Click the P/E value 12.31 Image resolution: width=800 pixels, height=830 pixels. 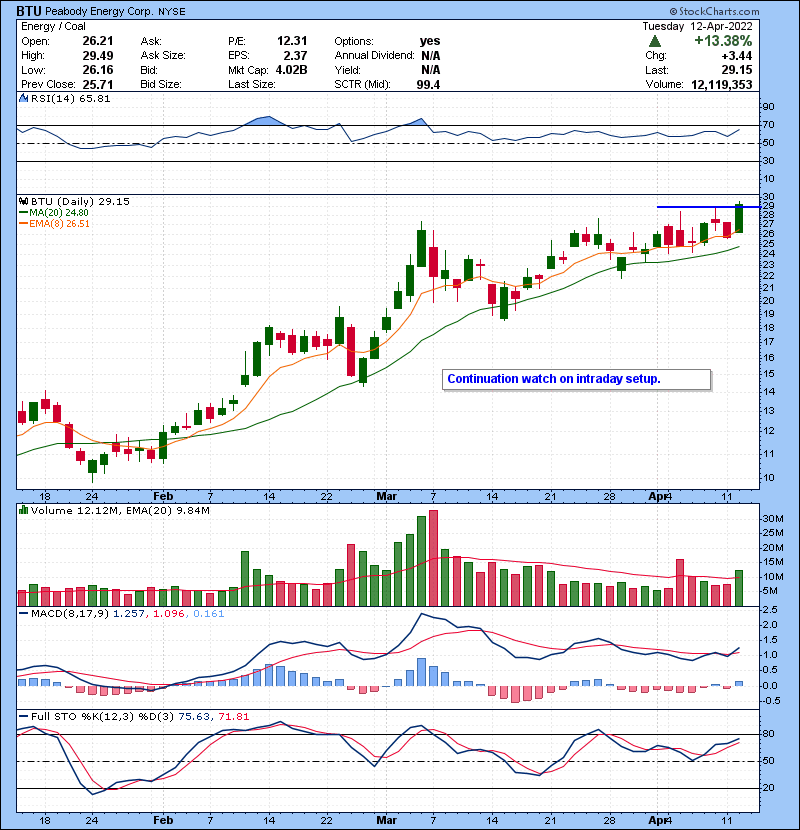(292, 41)
